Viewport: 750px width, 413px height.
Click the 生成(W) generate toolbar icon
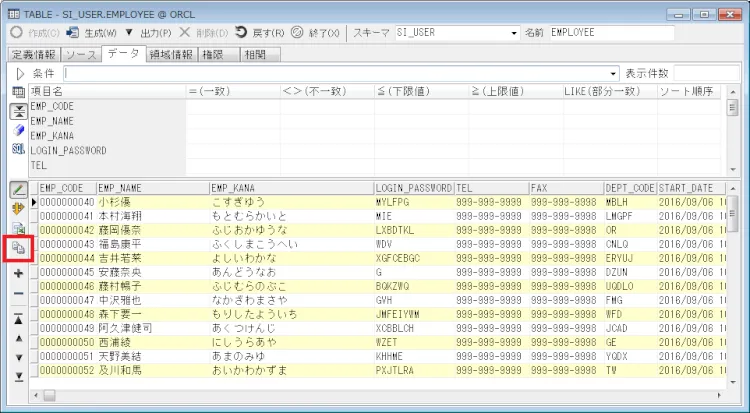[x=73, y=33]
